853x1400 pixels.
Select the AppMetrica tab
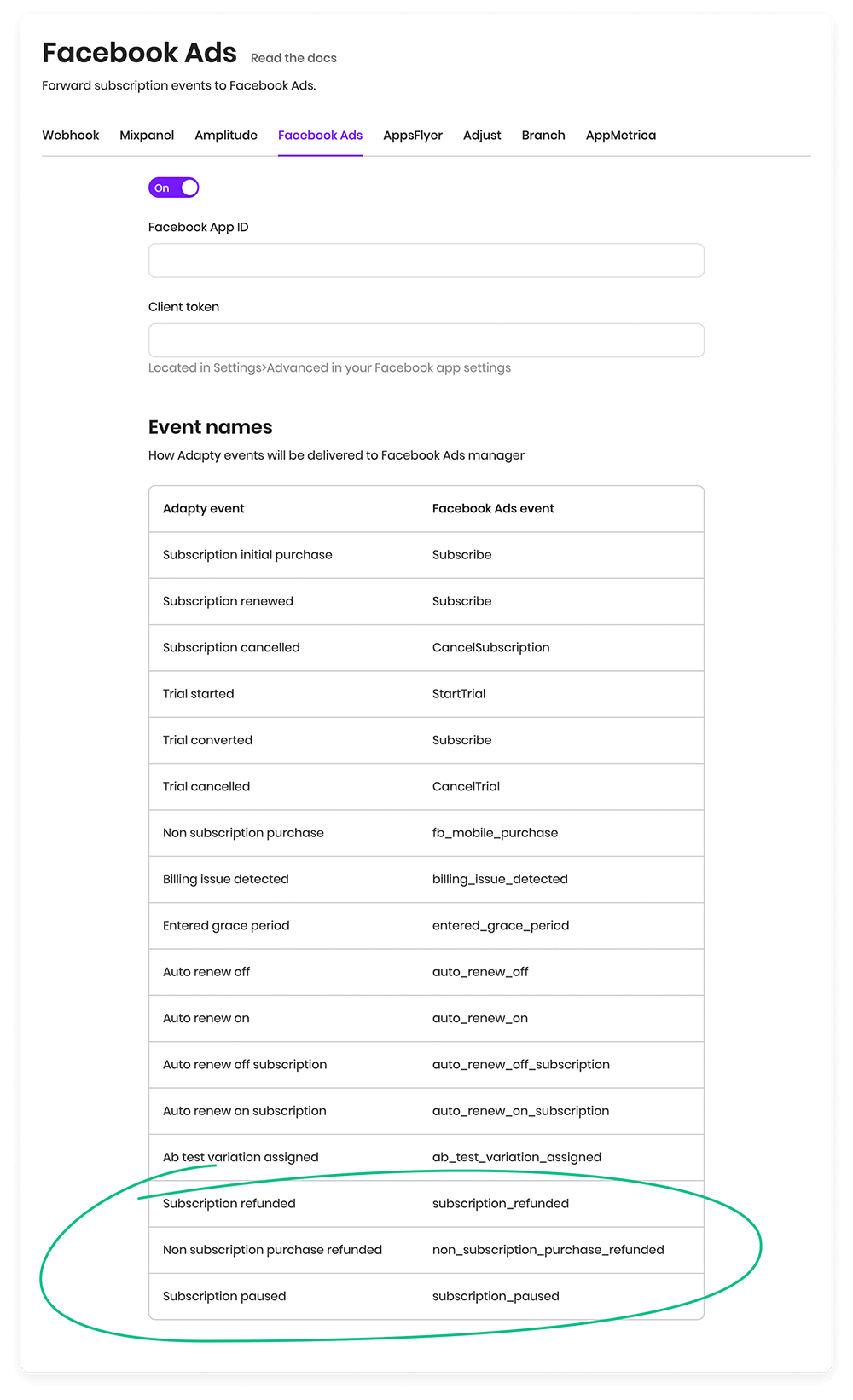click(621, 136)
